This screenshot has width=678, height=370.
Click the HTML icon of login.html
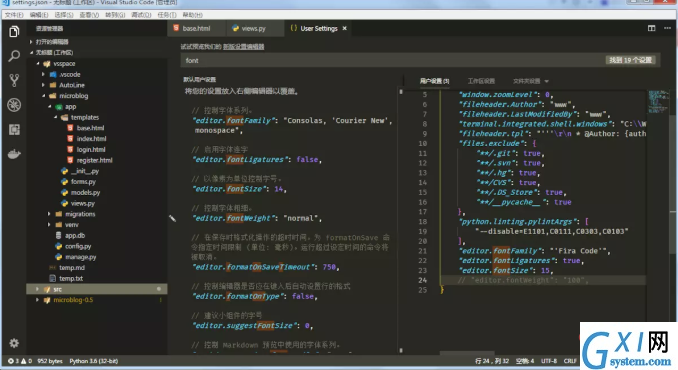point(70,150)
